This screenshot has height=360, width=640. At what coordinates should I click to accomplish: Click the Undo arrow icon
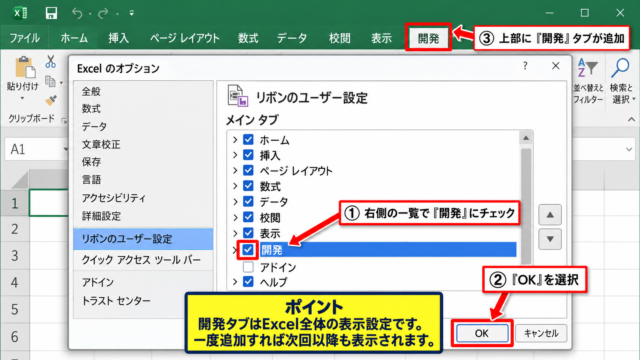coord(77,13)
